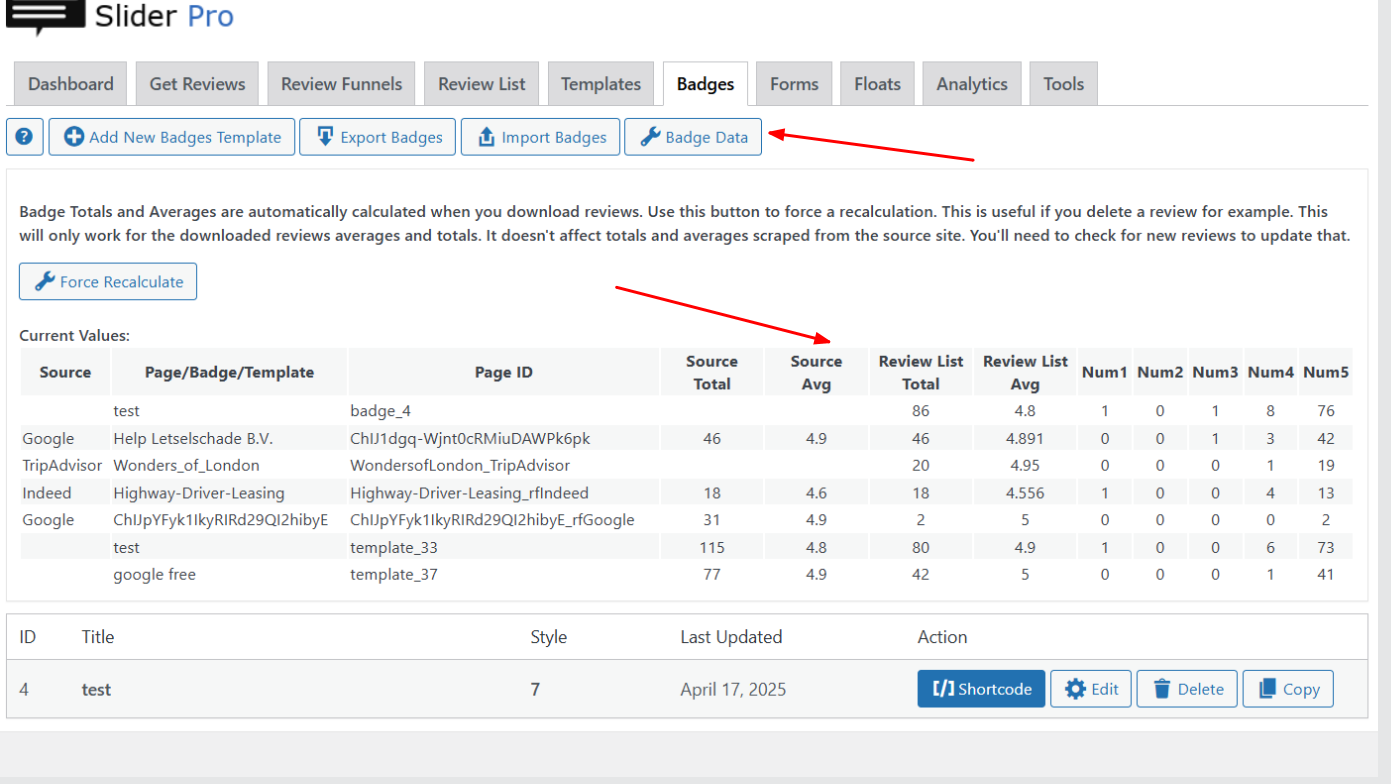Image resolution: width=1391 pixels, height=784 pixels.
Task: Select the Templates tab
Action: point(600,84)
